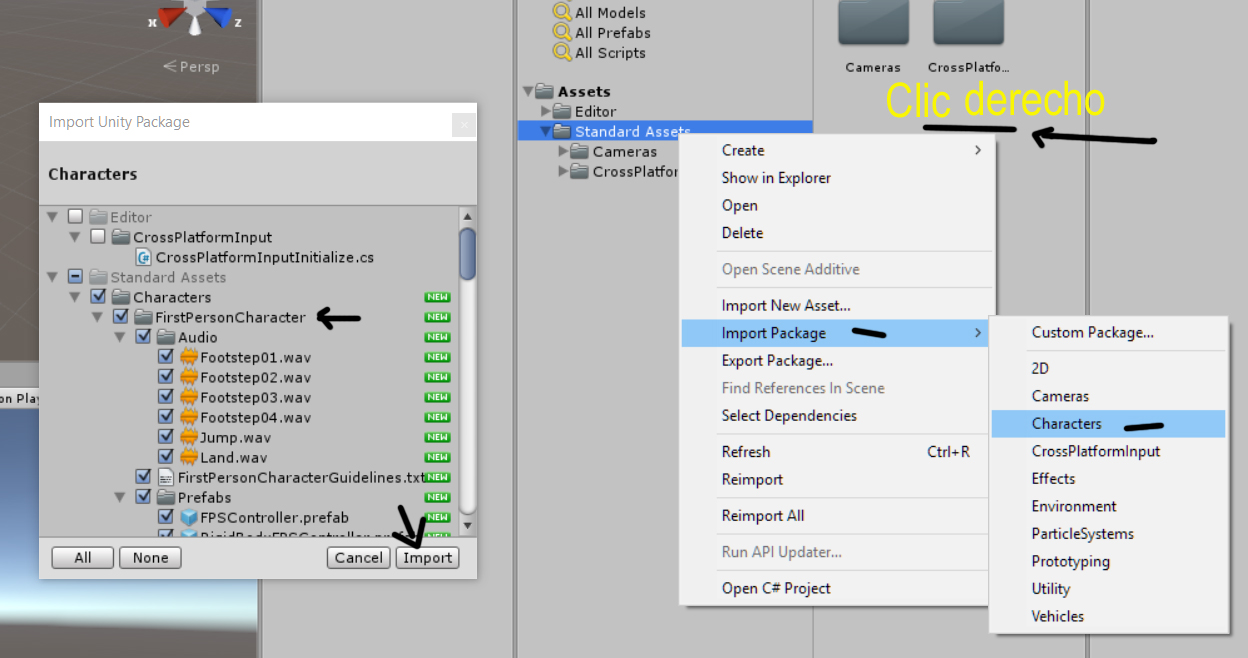Click the Land.wav audio icon
1248x658 pixels.
189,457
